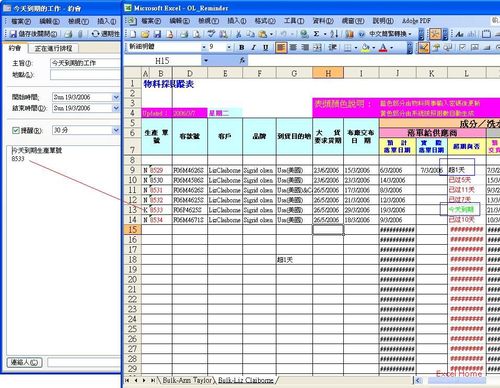The height and width of the screenshot is (388, 500).
Task: Toggle Design Mode in the Control Toolbox
Action: (424, 48)
